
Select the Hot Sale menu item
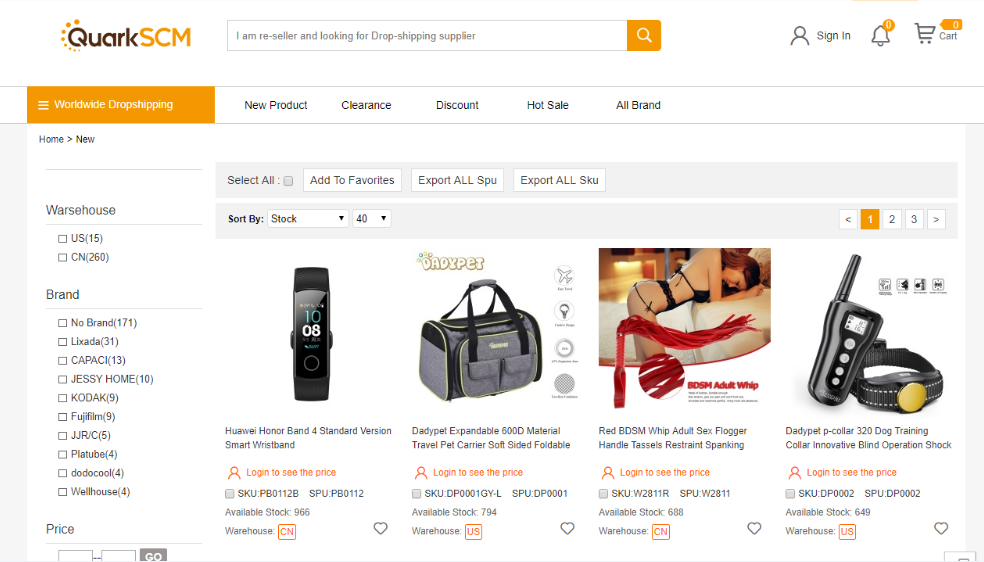click(x=547, y=105)
